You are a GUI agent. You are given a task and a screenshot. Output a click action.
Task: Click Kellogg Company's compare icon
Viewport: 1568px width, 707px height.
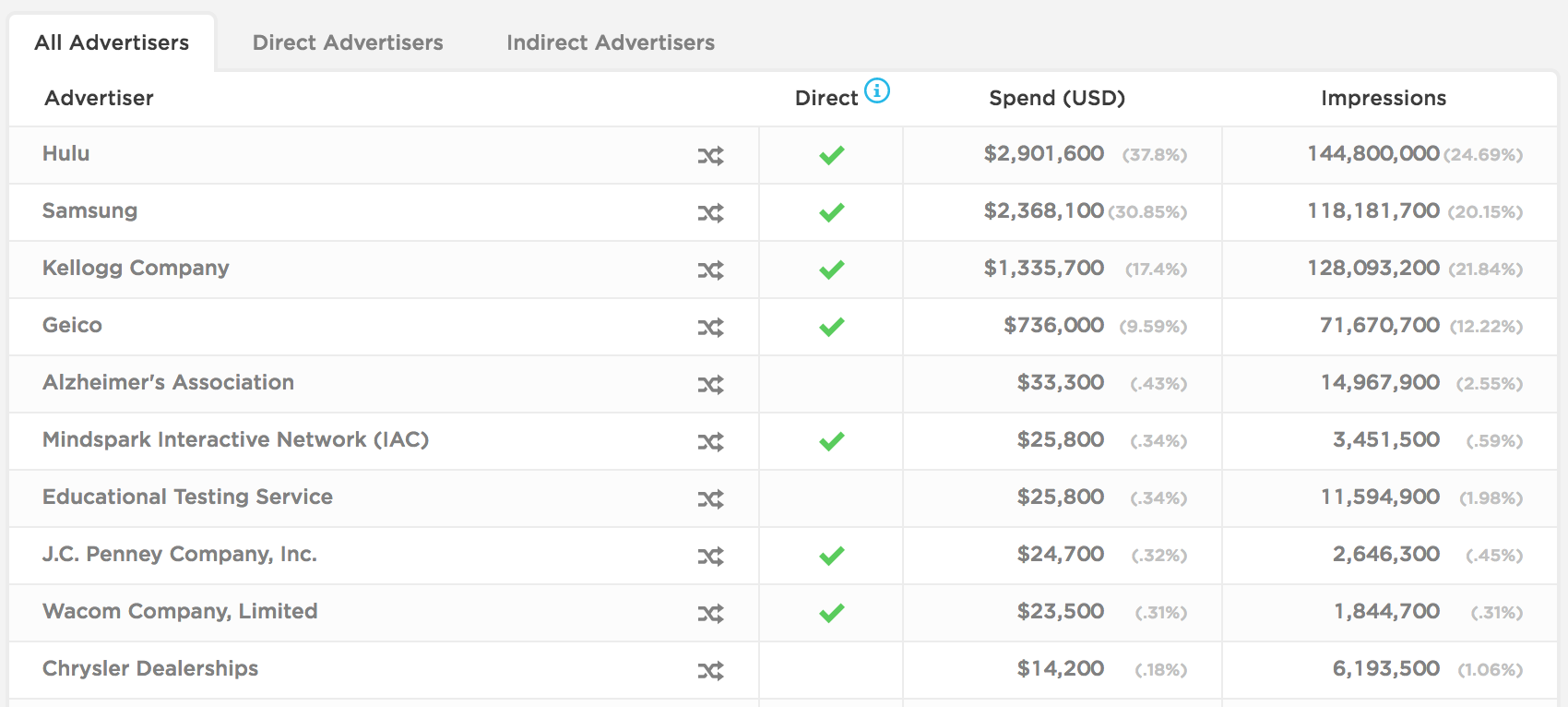(x=710, y=270)
